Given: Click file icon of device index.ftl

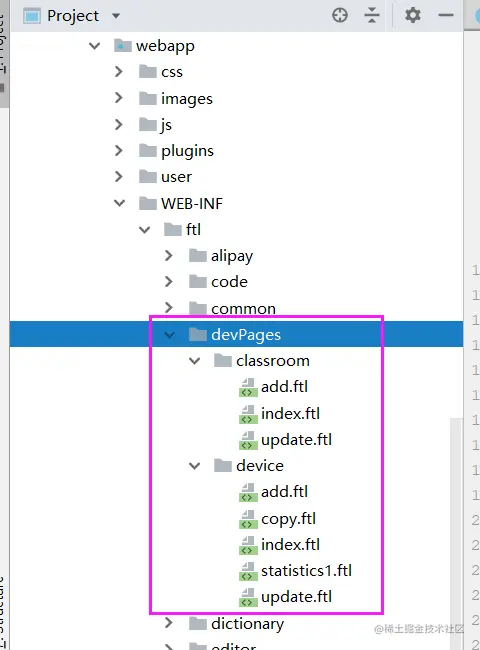Looking at the screenshot, I should coord(248,545).
